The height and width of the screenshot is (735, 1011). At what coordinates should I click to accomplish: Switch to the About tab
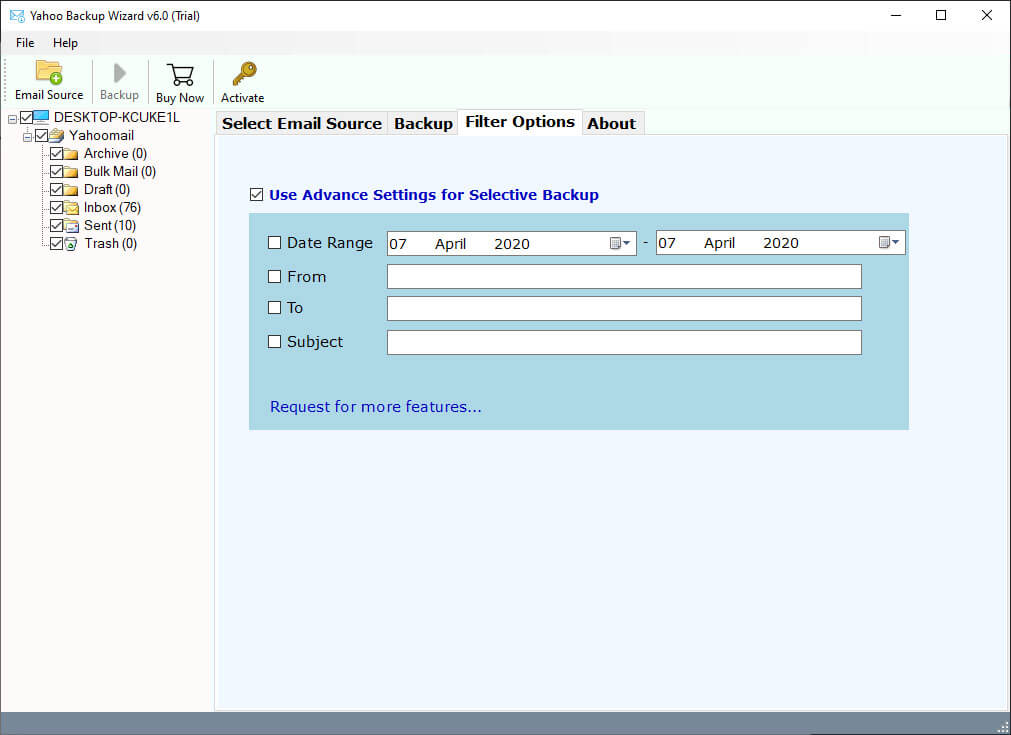(611, 124)
